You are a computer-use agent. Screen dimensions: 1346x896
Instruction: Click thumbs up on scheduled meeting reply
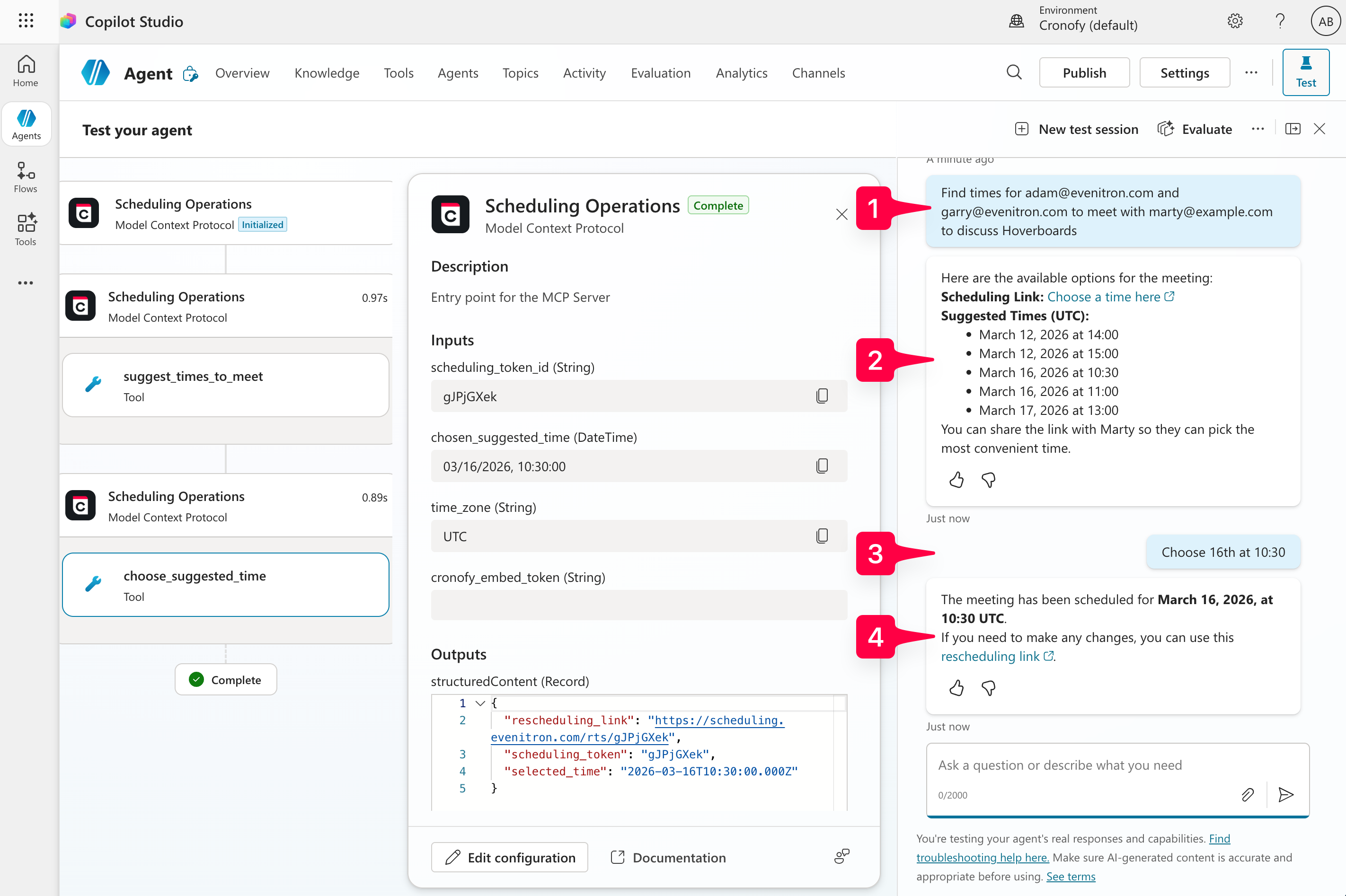click(x=956, y=688)
